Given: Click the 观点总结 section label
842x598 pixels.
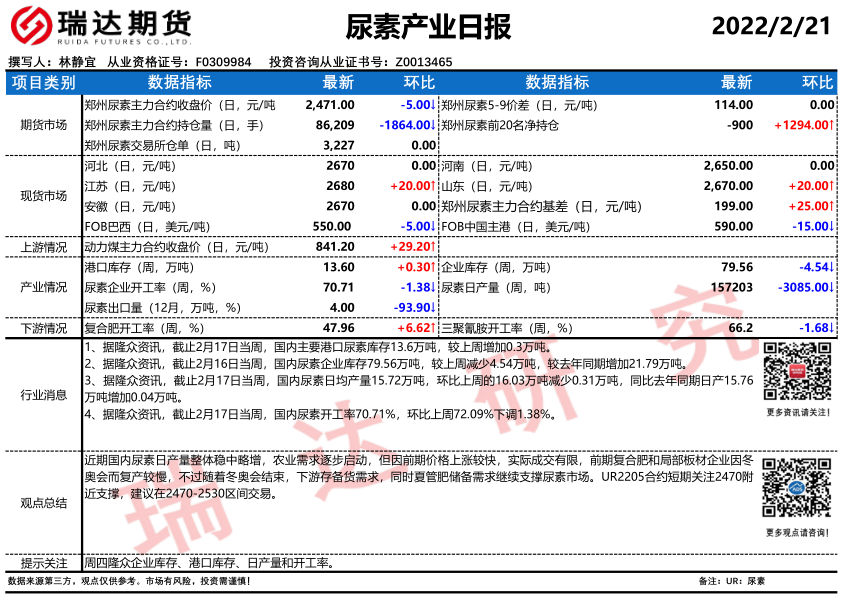Looking at the screenshot, I should click(x=43, y=503).
